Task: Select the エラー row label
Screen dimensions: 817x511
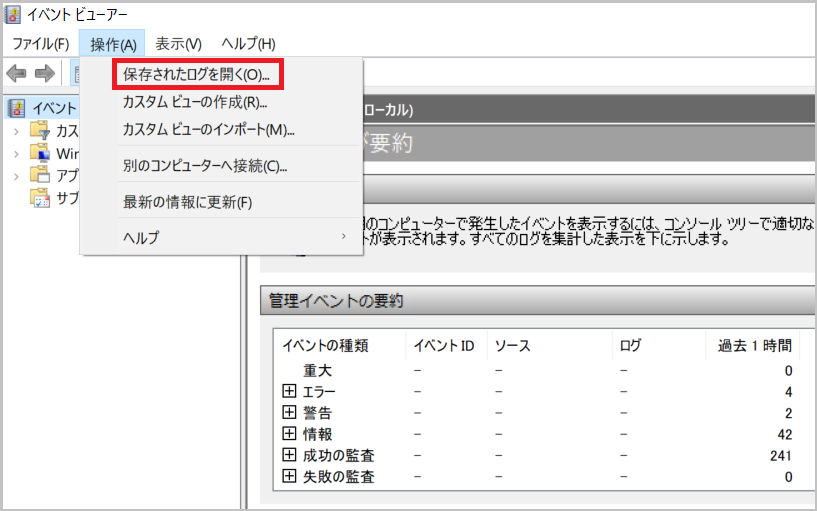Action: 319,392
